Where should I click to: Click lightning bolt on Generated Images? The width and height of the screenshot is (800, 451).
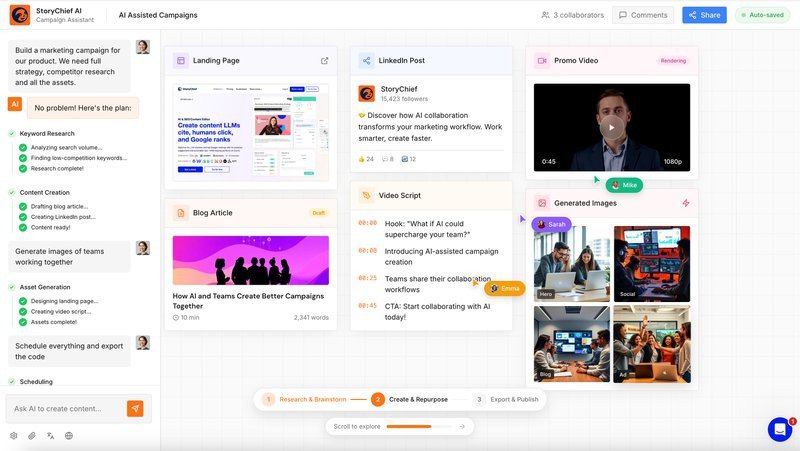tap(686, 203)
